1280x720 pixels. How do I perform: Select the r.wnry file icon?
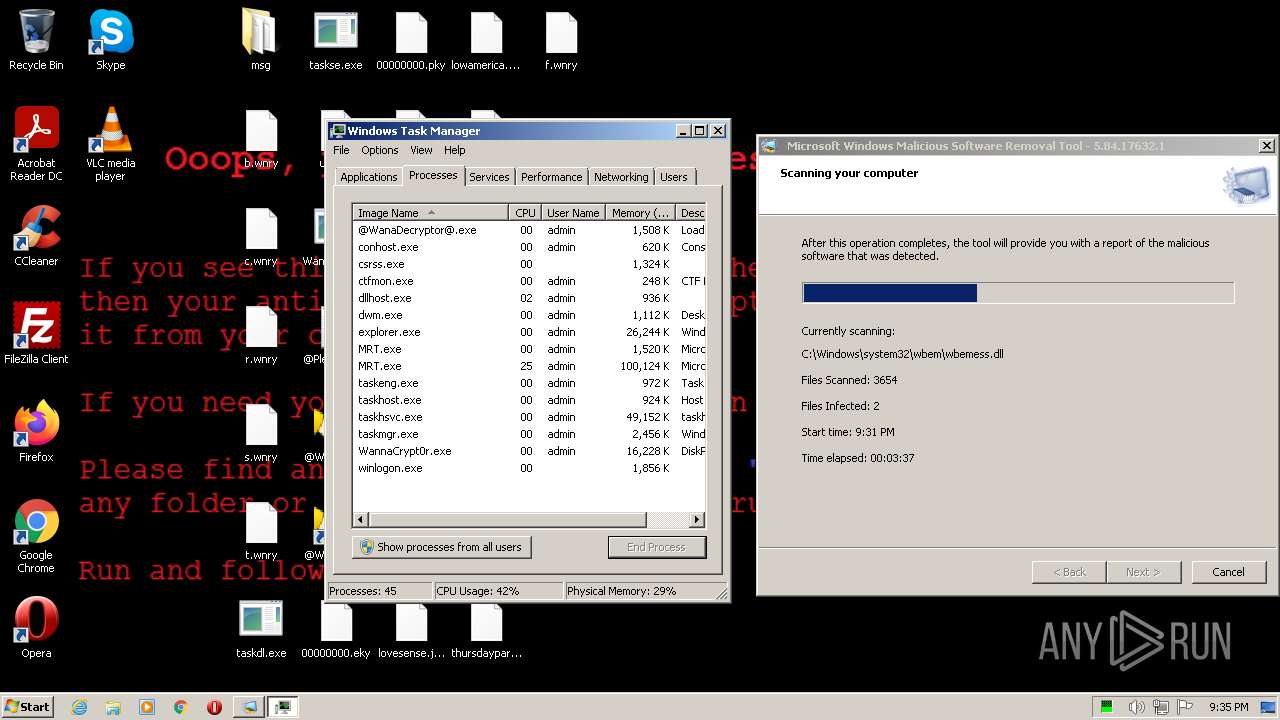(261, 334)
